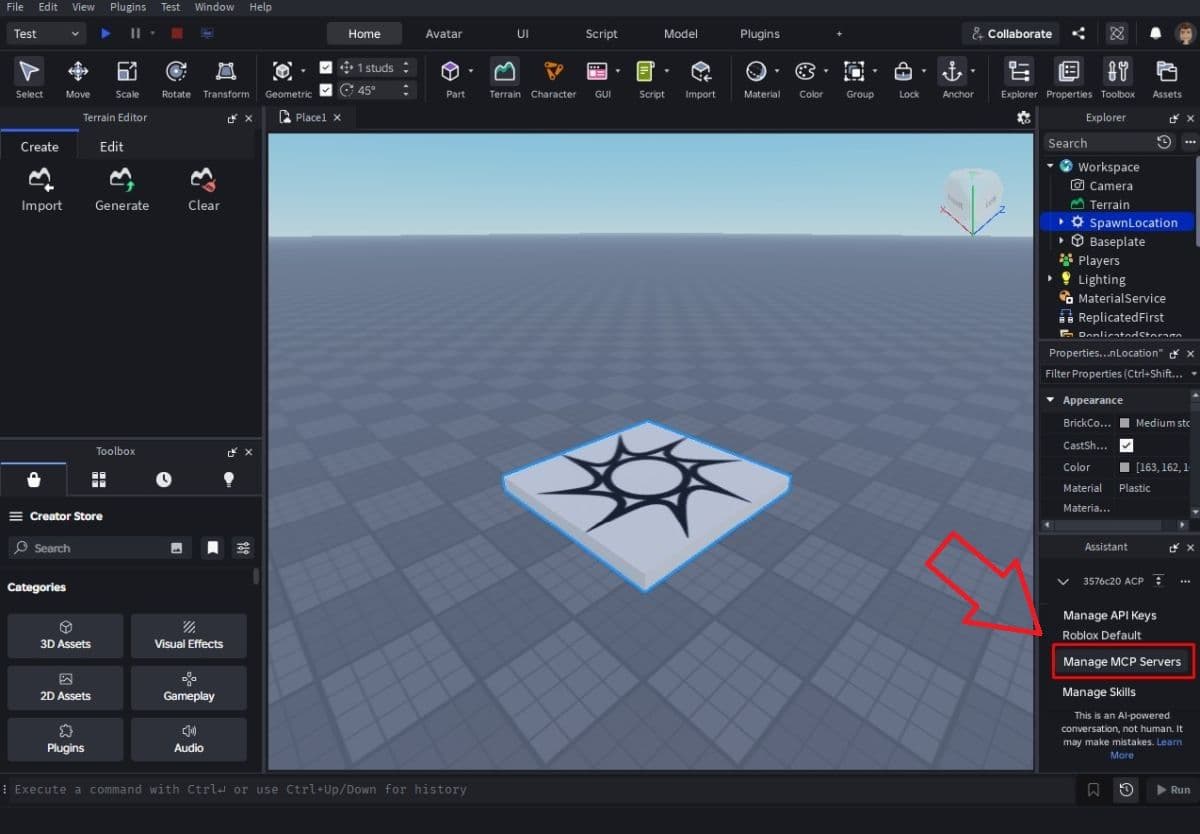Image resolution: width=1200 pixels, height=834 pixels.
Task: Open the Edit tab in Terrain Editor
Action: [111, 146]
